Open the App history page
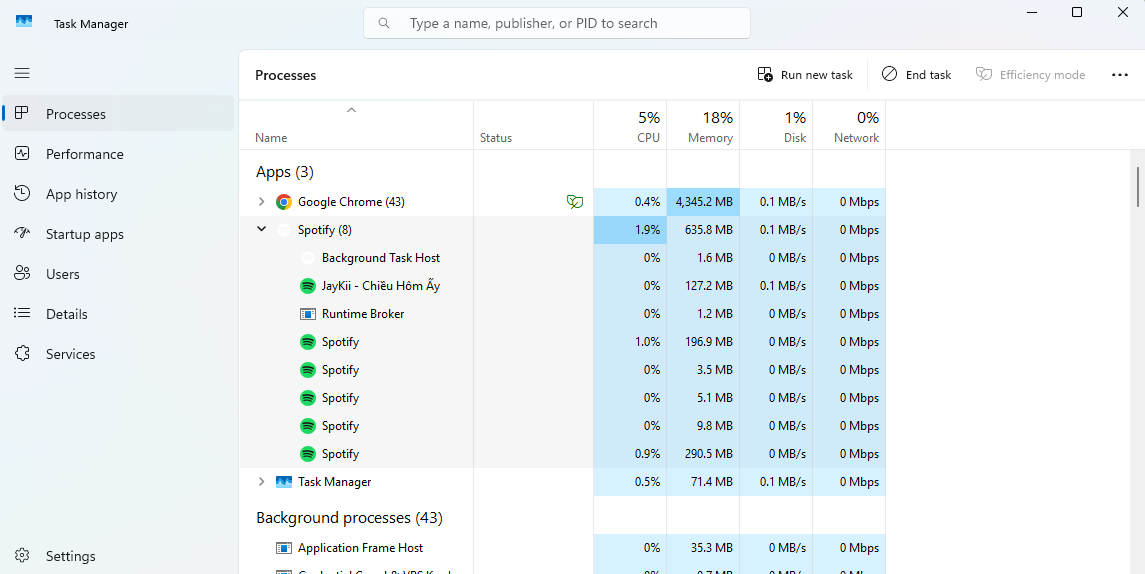Screen dimensions: 1145x574 118,194
